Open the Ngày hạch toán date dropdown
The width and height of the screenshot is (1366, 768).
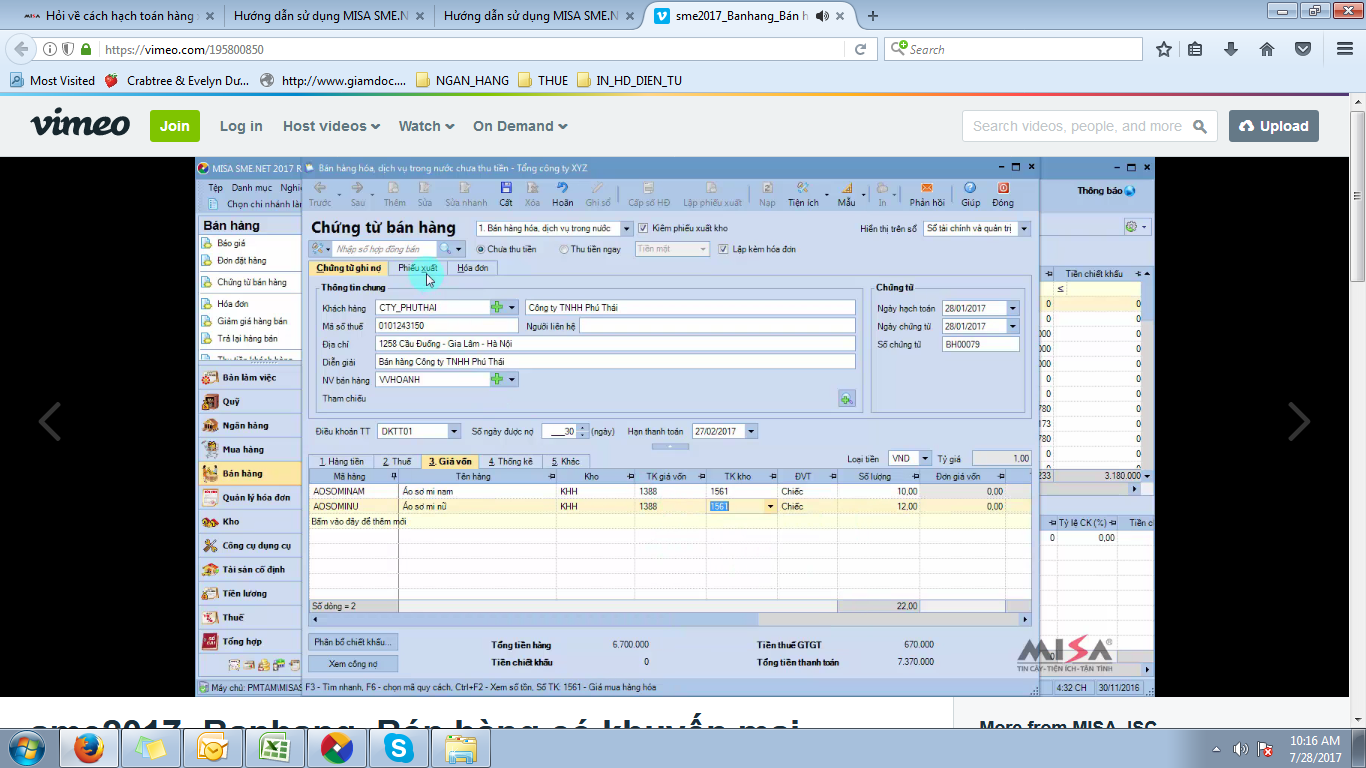click(1013, 308)
